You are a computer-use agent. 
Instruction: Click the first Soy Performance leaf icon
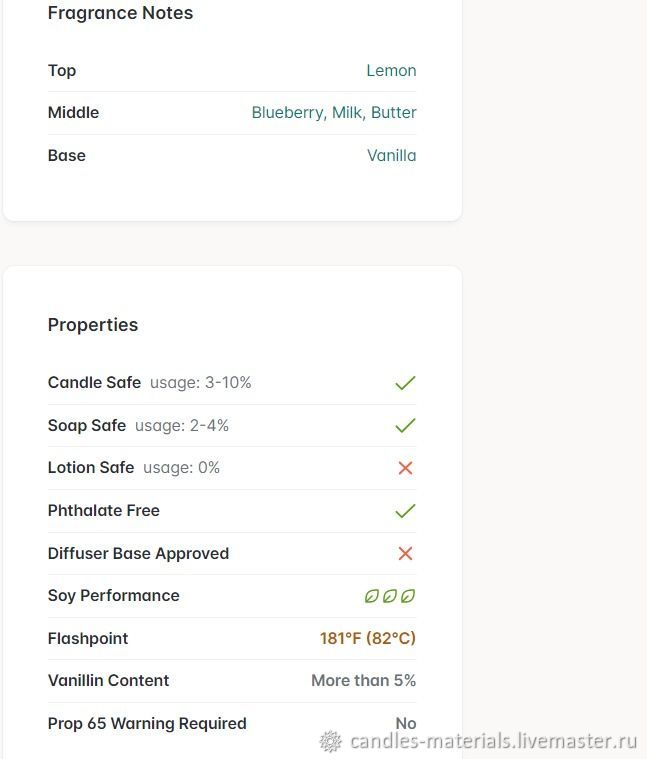[x=371, y=596]
